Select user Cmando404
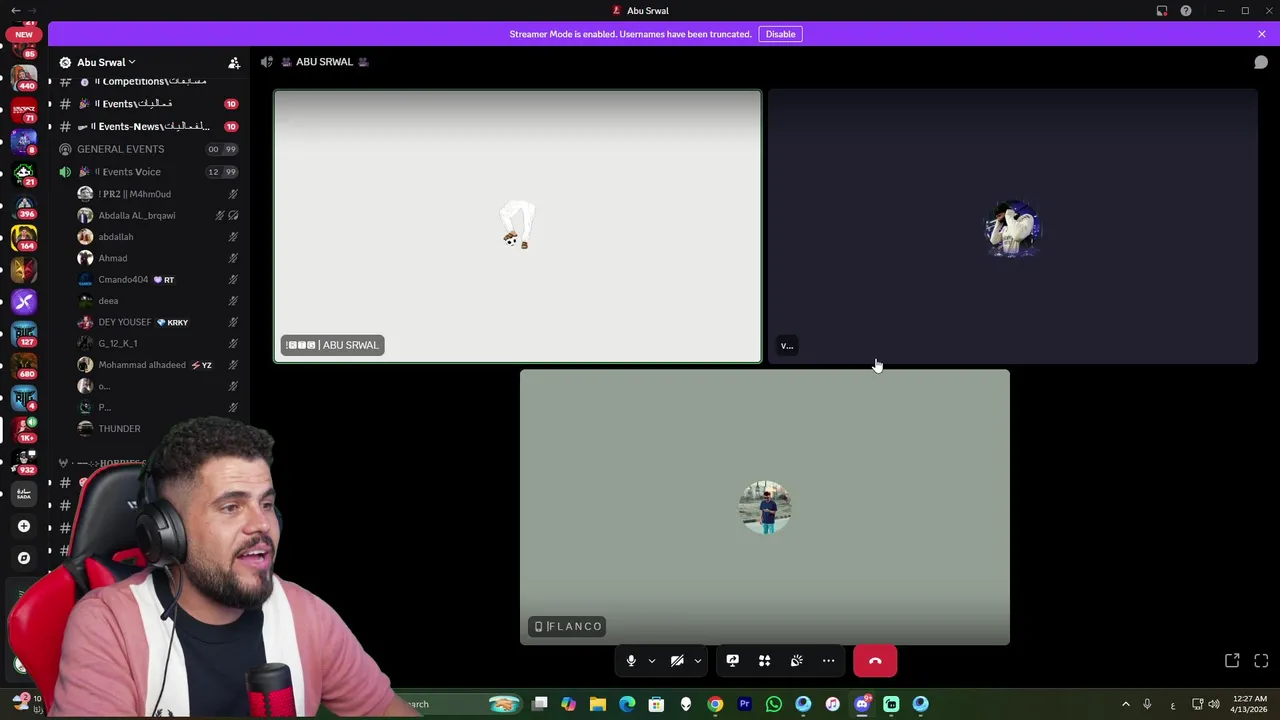Viewport: 1280px width, 720px height. point(158,279)
